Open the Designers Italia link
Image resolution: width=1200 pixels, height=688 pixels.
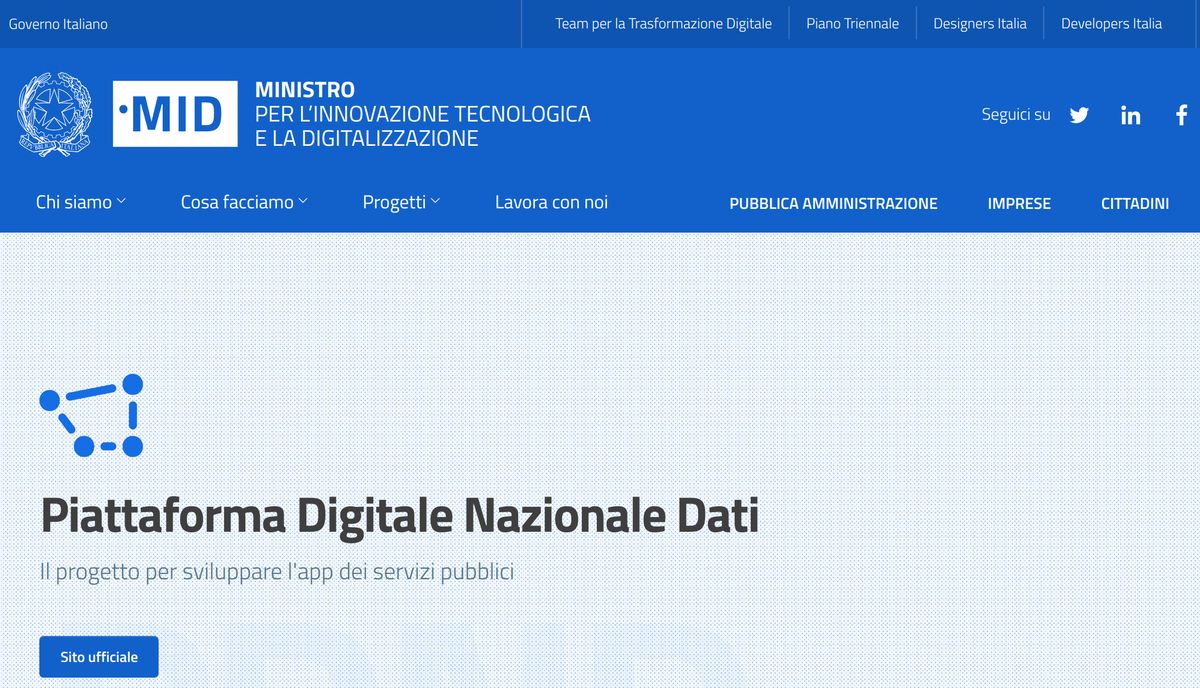click(x=980, y=24)
